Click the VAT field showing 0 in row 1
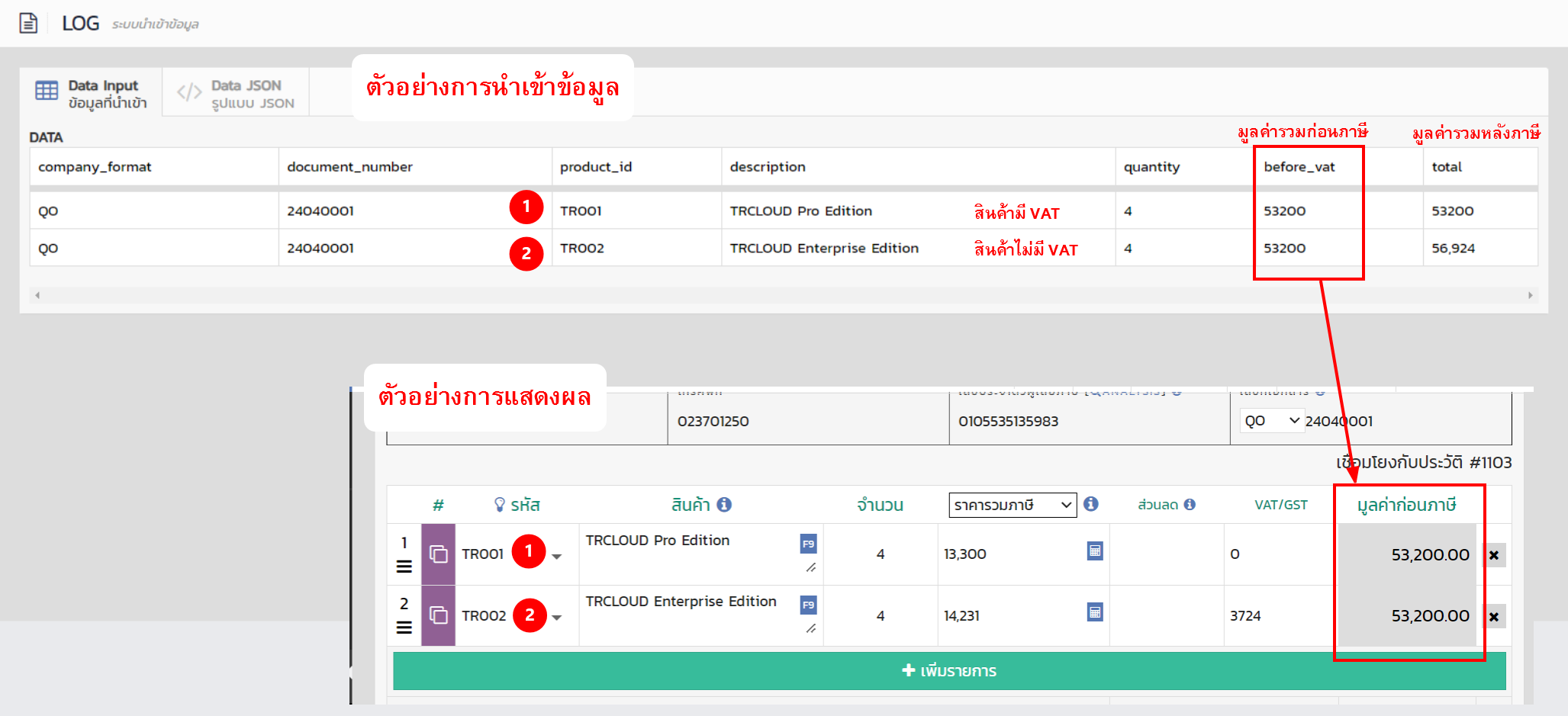Viewport: 1568px width, 716px height. pos(1280,554)
